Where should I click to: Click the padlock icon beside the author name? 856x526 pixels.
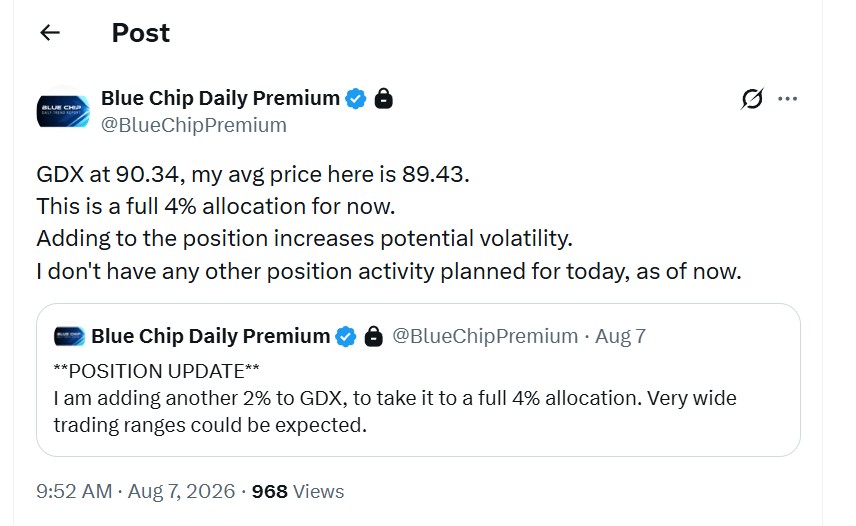(383, 99)
